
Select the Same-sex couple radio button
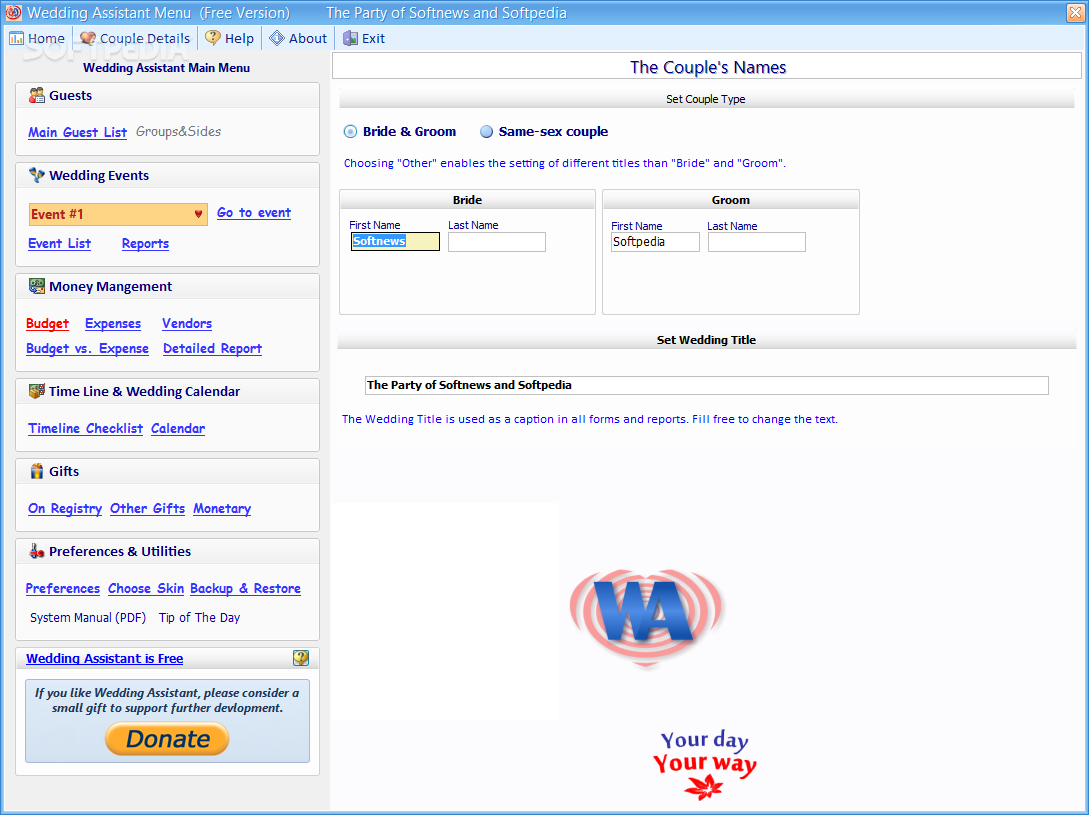486,131
